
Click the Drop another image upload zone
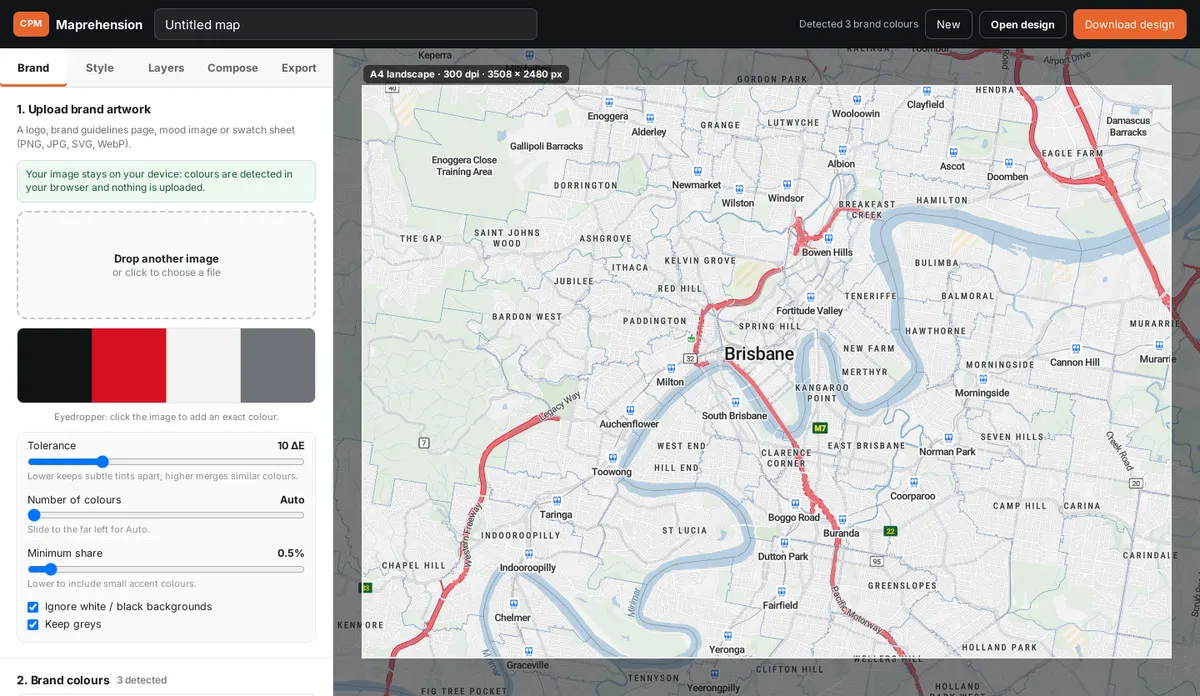166,265
